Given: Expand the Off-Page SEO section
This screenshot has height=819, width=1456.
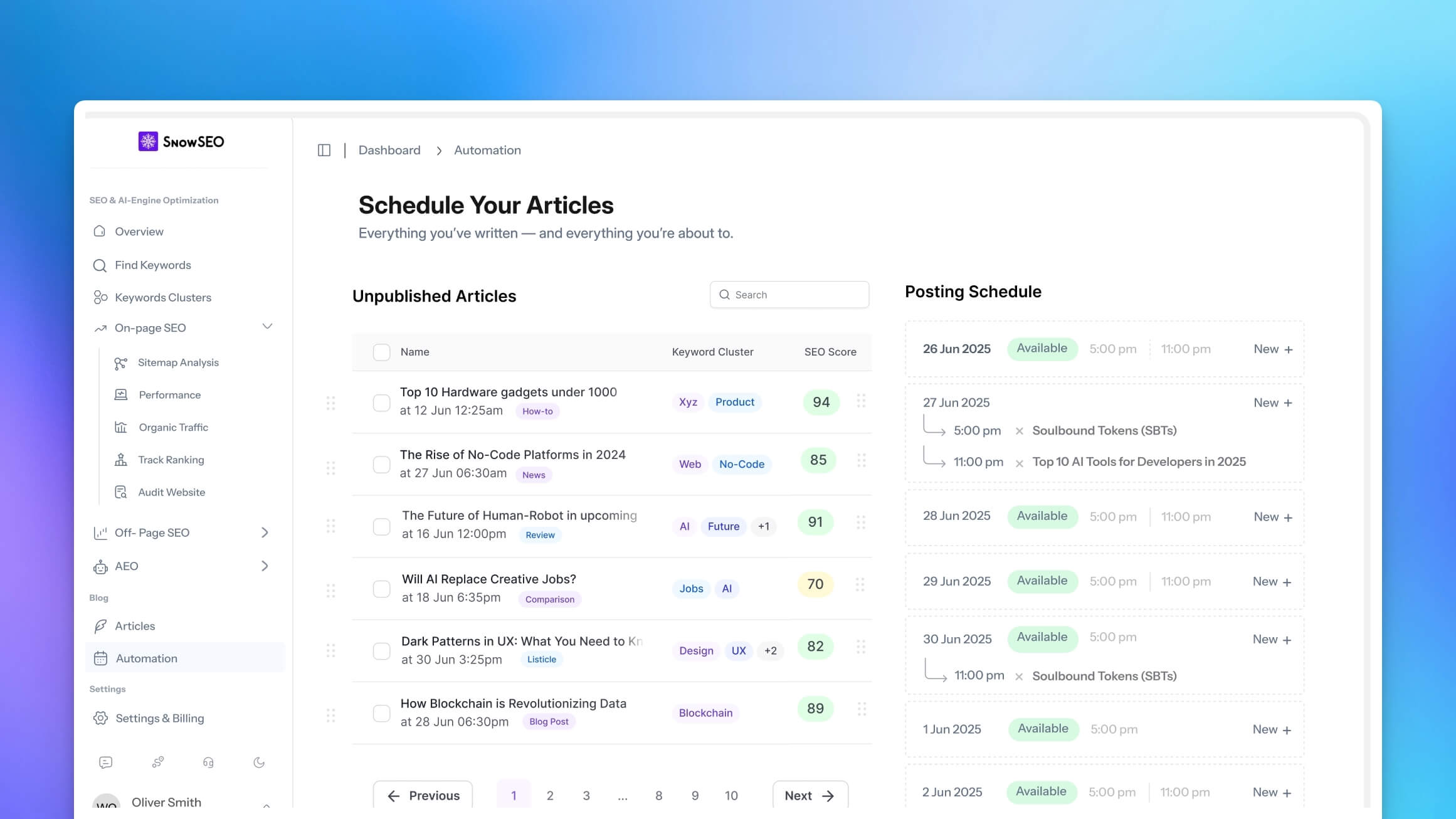Looking at the screenshot, I should click(266, 532).
